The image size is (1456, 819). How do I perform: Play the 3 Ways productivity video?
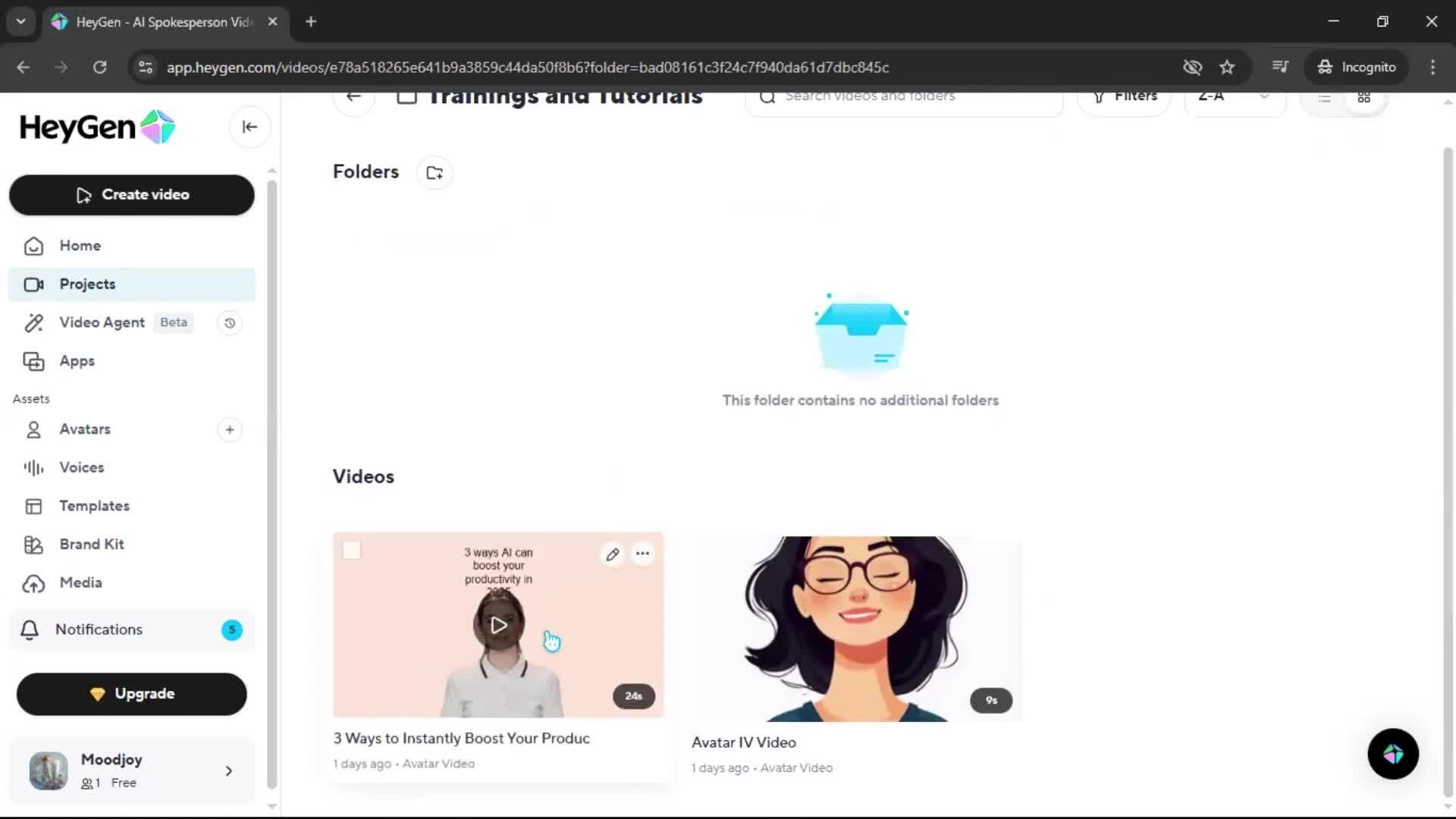pos(498,625)
